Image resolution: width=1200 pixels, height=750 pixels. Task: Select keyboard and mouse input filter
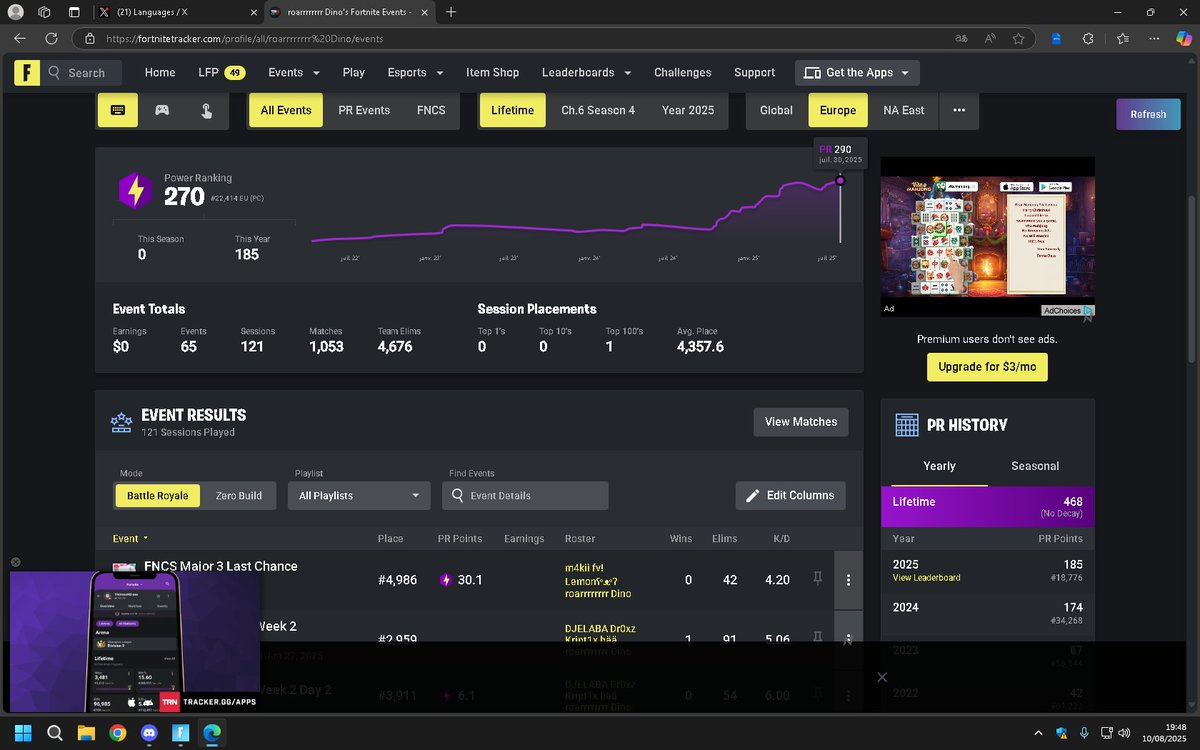coord(118,110)
